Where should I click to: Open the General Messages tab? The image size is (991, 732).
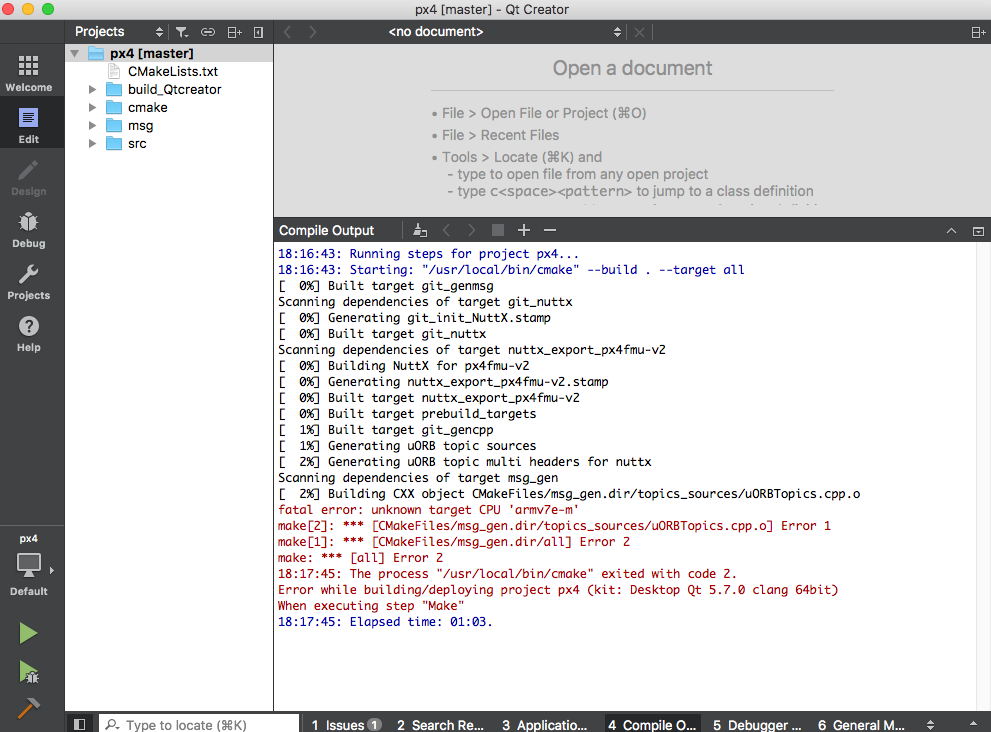[862, 724]
